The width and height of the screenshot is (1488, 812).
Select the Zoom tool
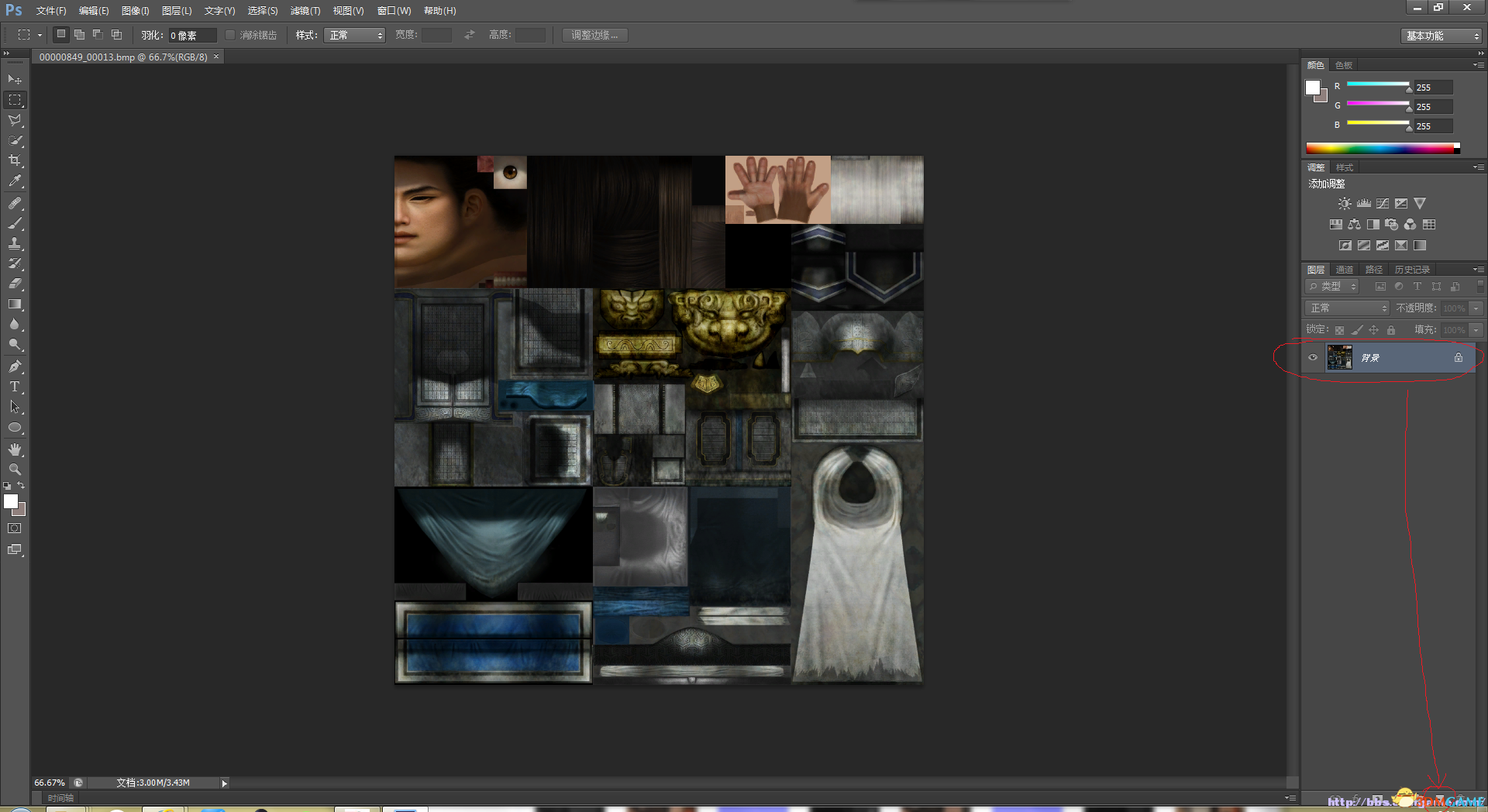[x=15, y=470]
